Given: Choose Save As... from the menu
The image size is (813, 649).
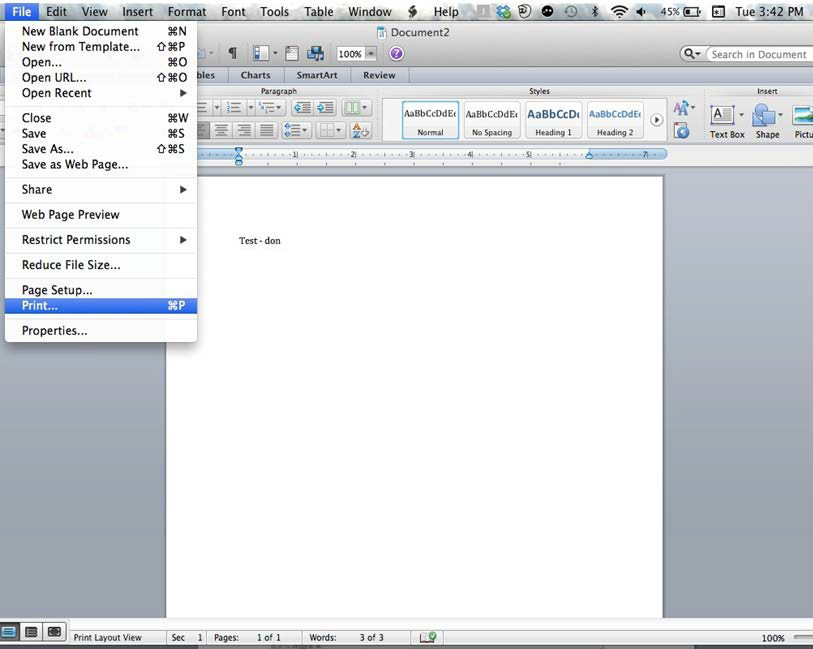Looking at the screenshot, I should point(101,149).
